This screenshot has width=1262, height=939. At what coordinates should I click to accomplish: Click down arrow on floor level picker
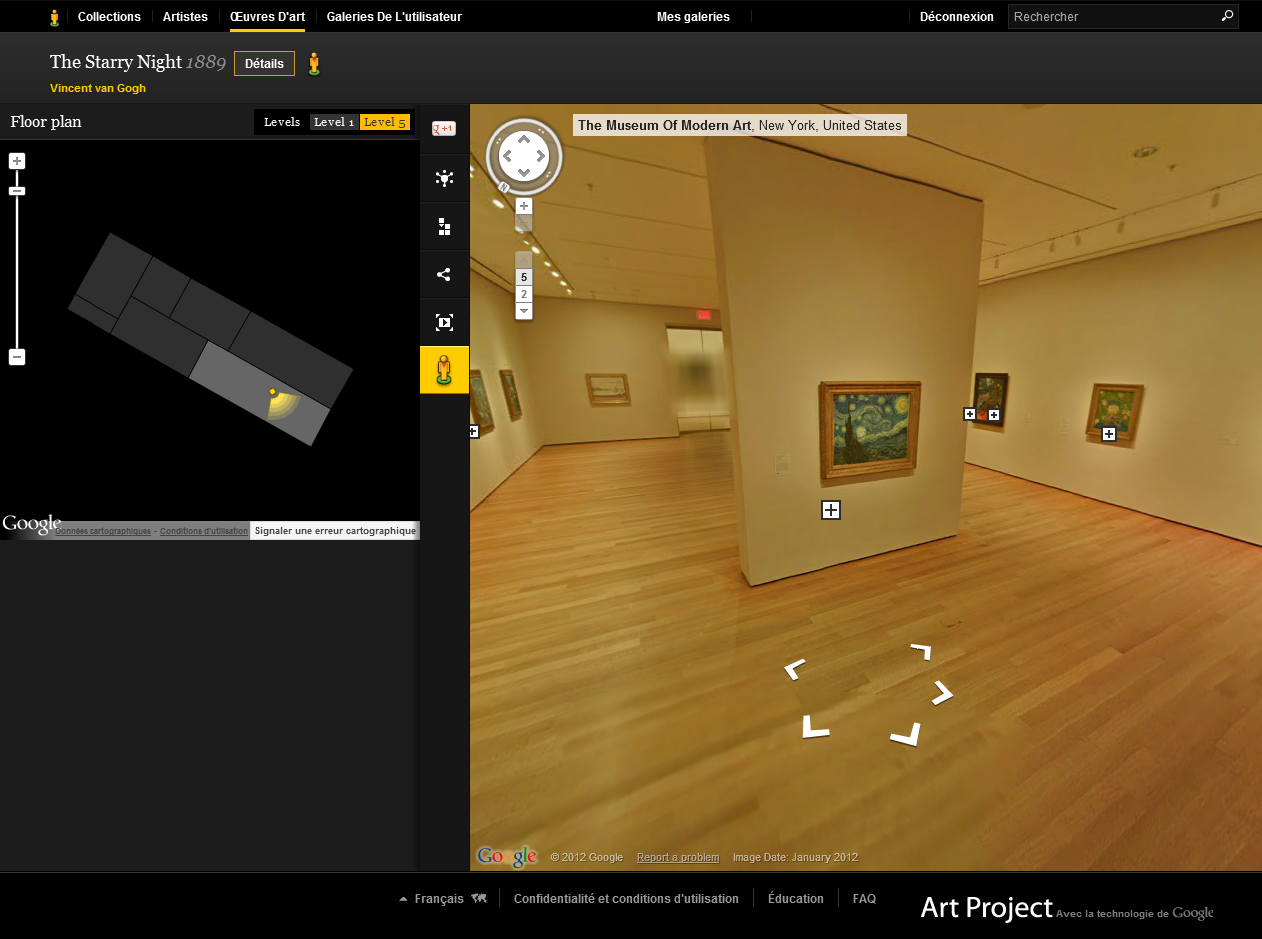tap(524, 311)
